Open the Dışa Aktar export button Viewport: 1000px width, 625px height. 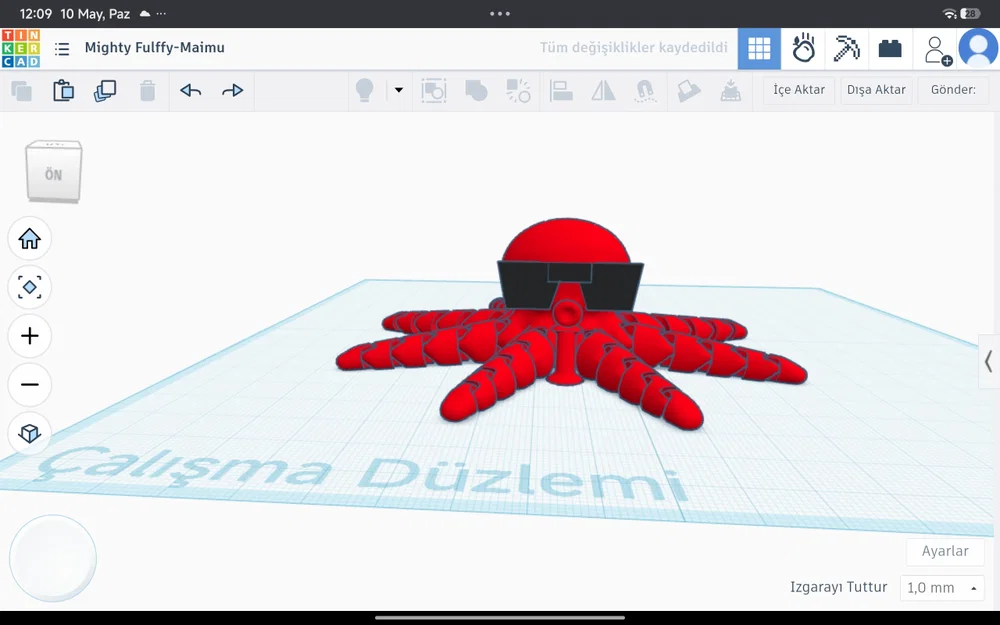[876, 90]
